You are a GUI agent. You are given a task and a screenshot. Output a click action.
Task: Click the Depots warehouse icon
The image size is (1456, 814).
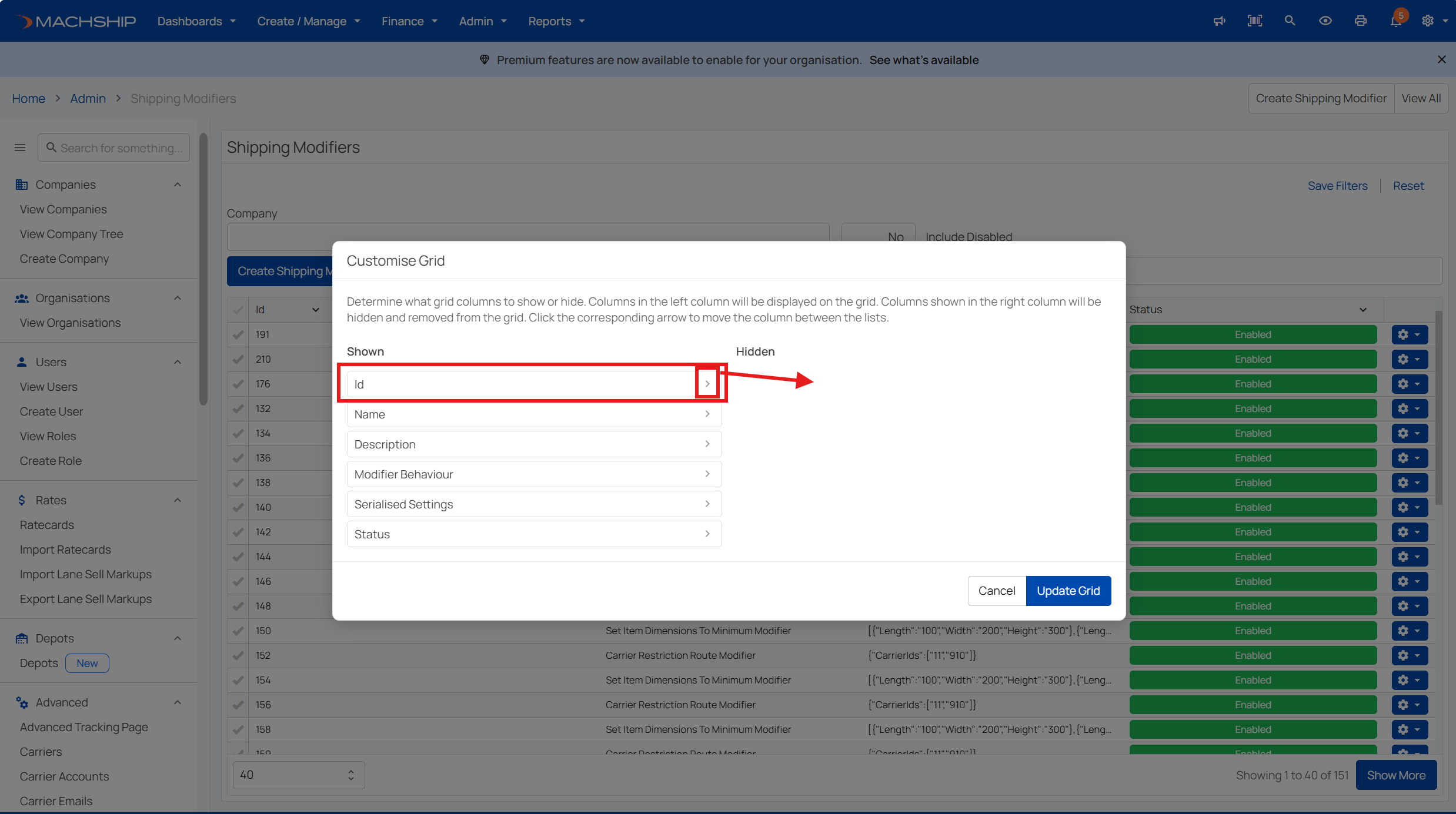click(x=22, y=638)
